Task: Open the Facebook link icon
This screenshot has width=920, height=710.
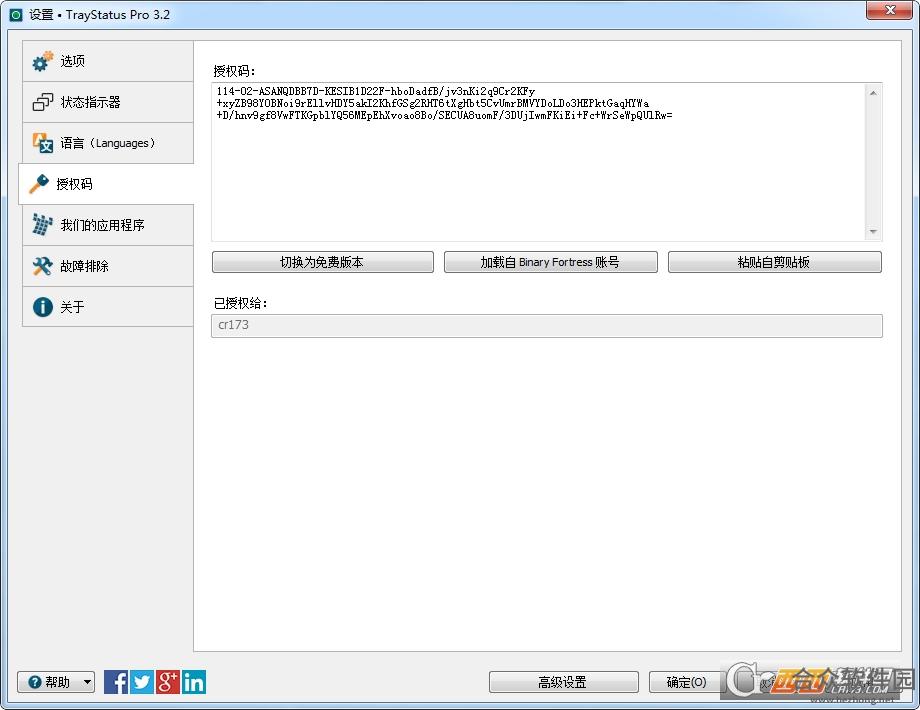Action: click(x=116, y=682)
